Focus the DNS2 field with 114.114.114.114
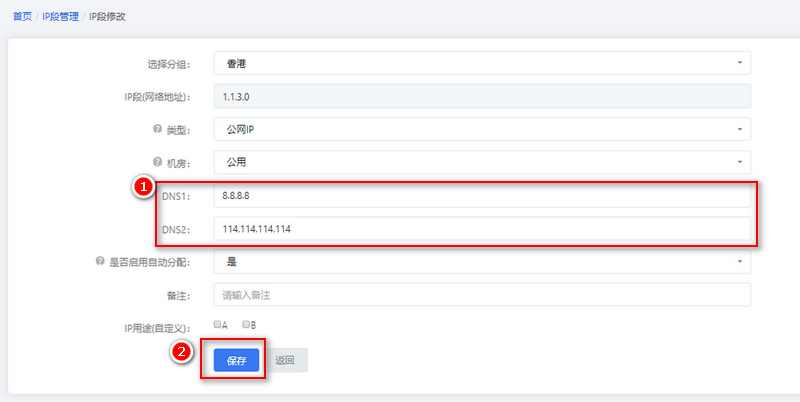Viewport: 800px width, 402px height. pos(482,229)
